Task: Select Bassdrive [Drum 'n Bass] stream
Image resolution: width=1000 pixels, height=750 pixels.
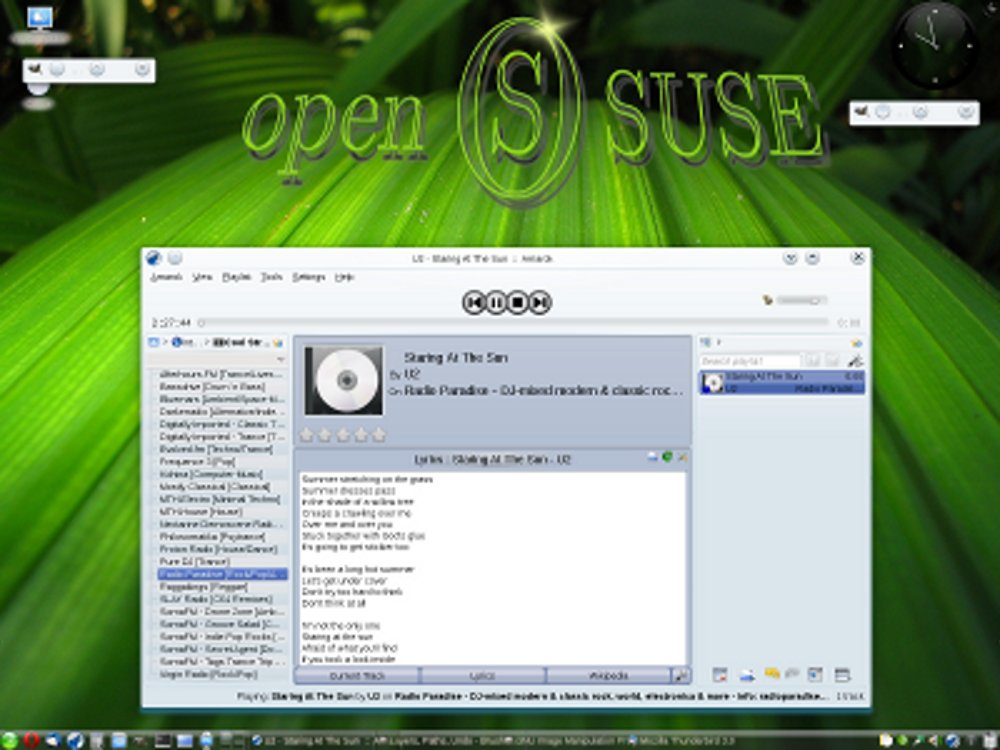Action: 212,386
